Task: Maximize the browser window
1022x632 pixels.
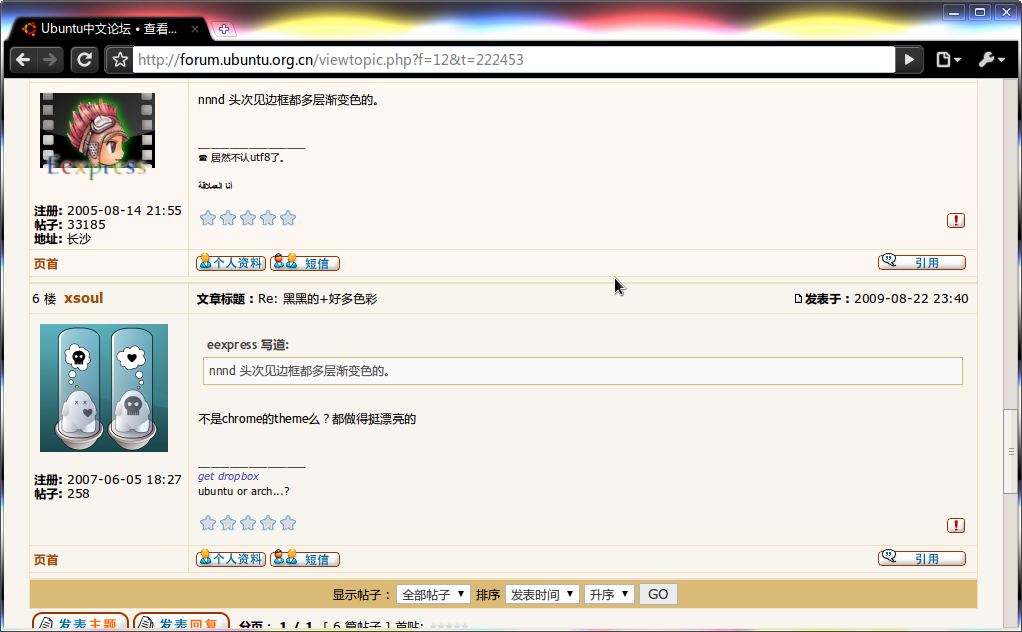Action: coord(980,12)
